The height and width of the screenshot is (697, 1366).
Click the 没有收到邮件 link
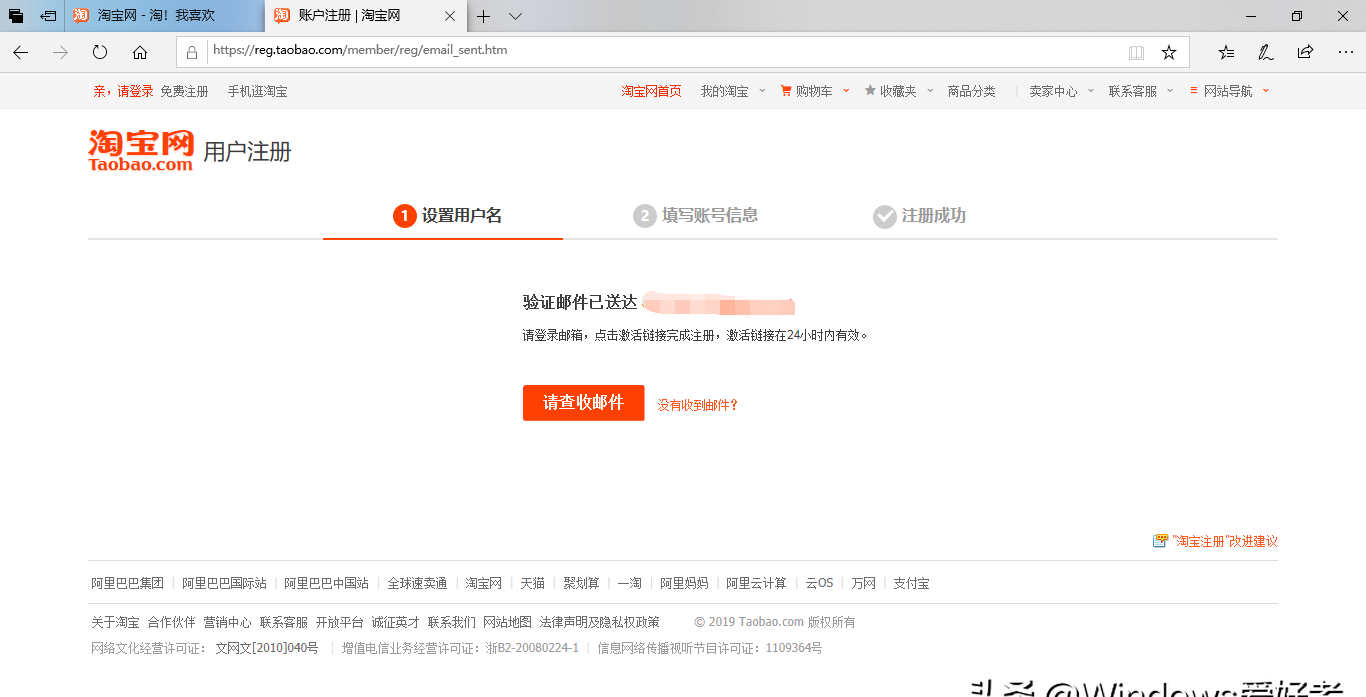[697, 403]
